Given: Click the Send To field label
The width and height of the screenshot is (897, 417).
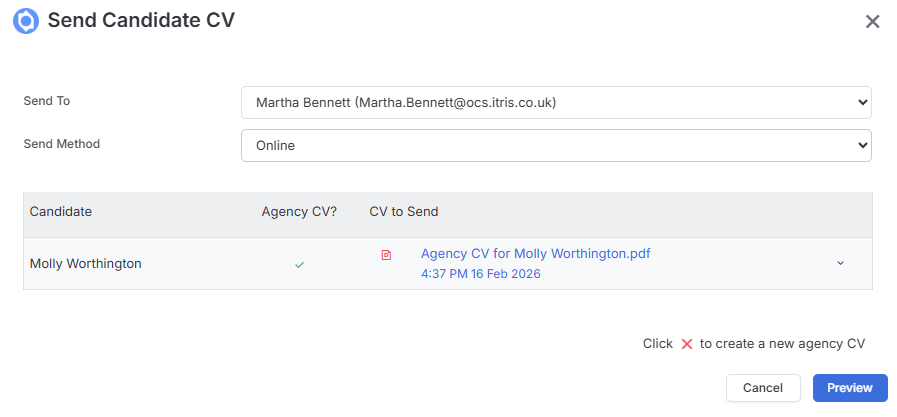Looking at the screenshot, I should pos(47,101).
